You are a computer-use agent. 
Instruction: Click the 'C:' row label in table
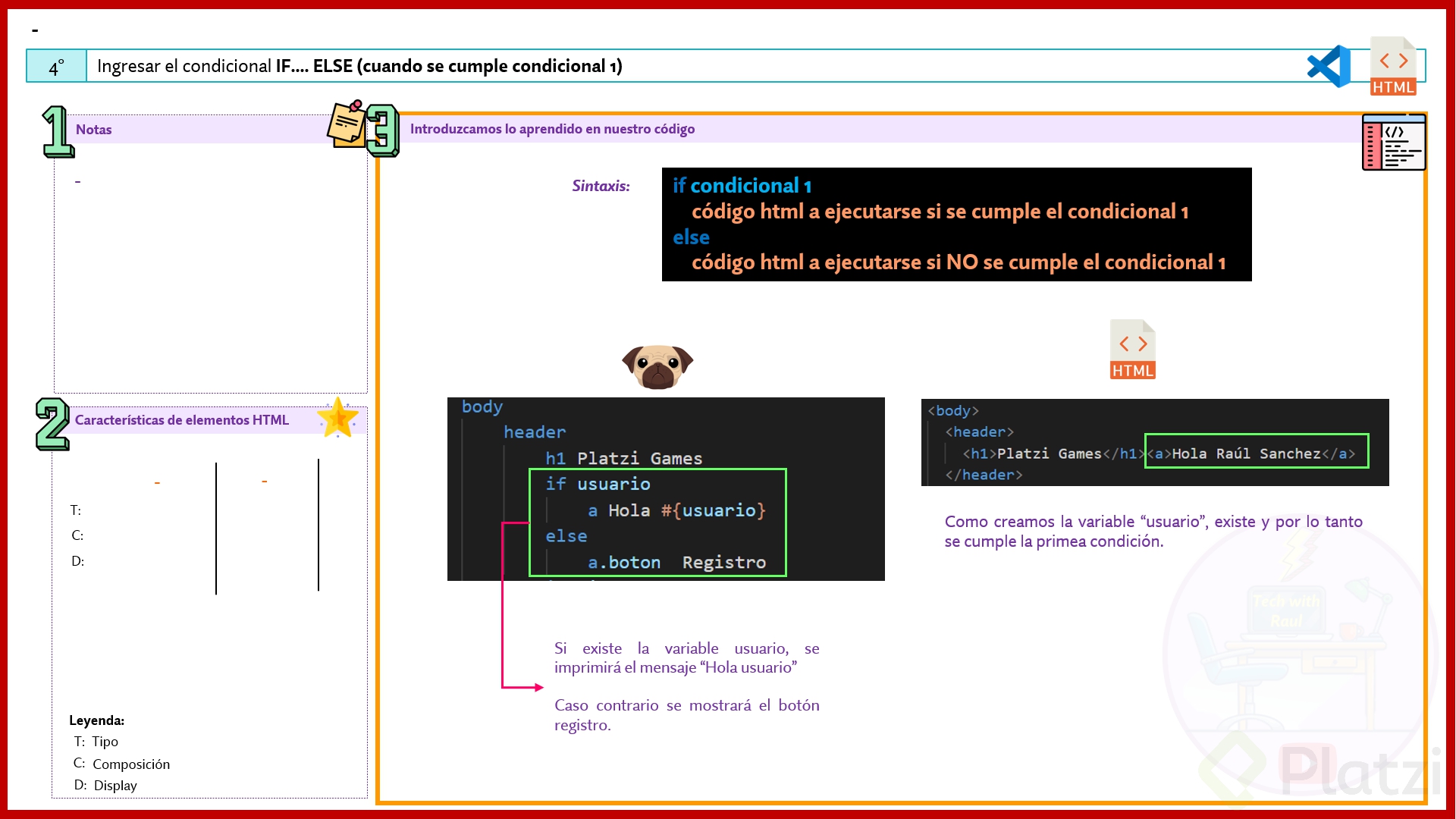tap(77, 535)
